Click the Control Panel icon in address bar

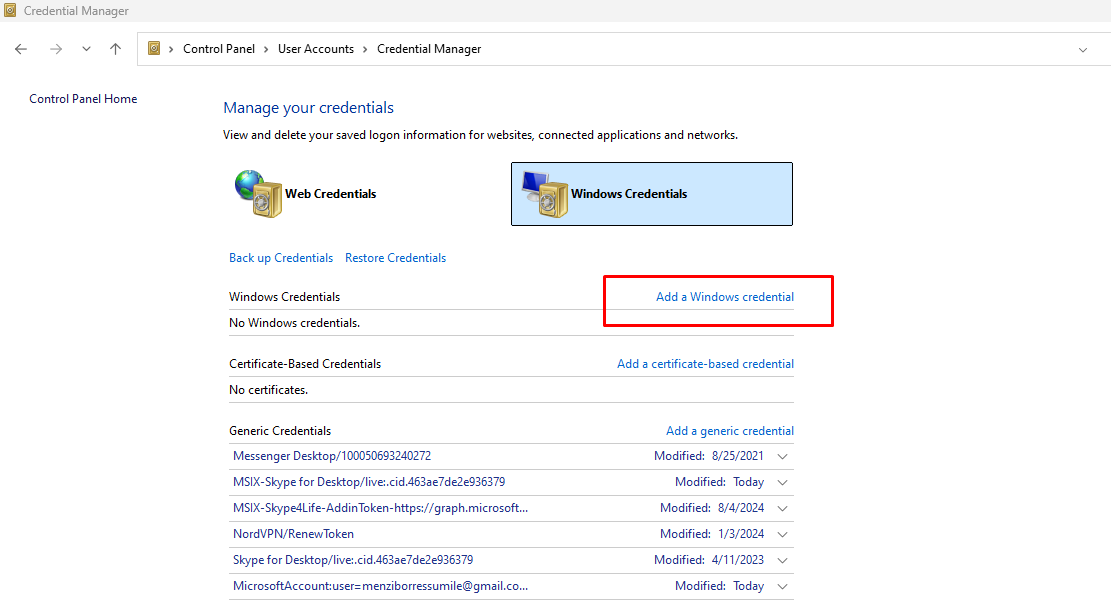click(x=155, y=48)
